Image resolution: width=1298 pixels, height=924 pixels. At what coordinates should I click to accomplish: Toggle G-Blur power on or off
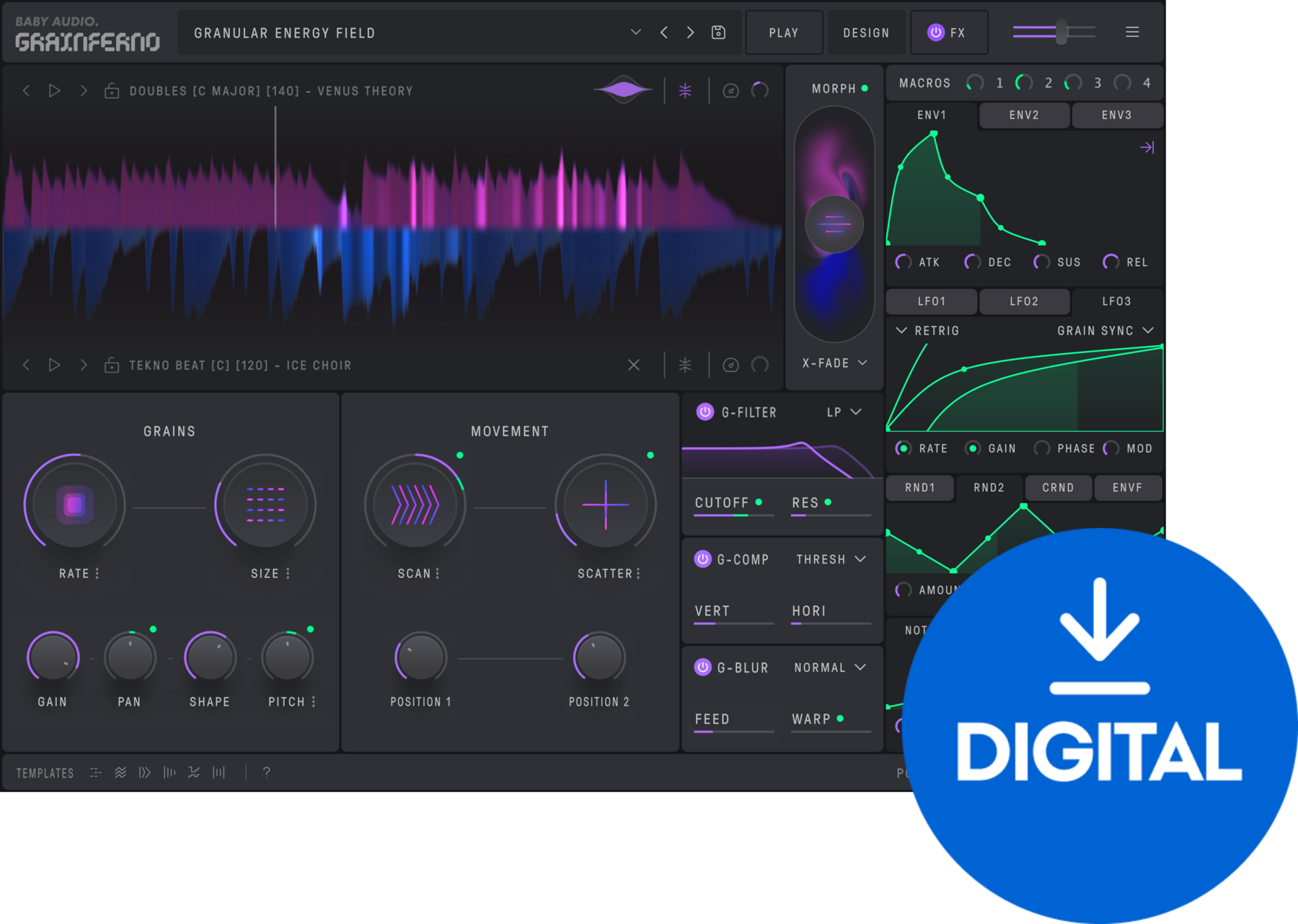(x=703, y=667)
